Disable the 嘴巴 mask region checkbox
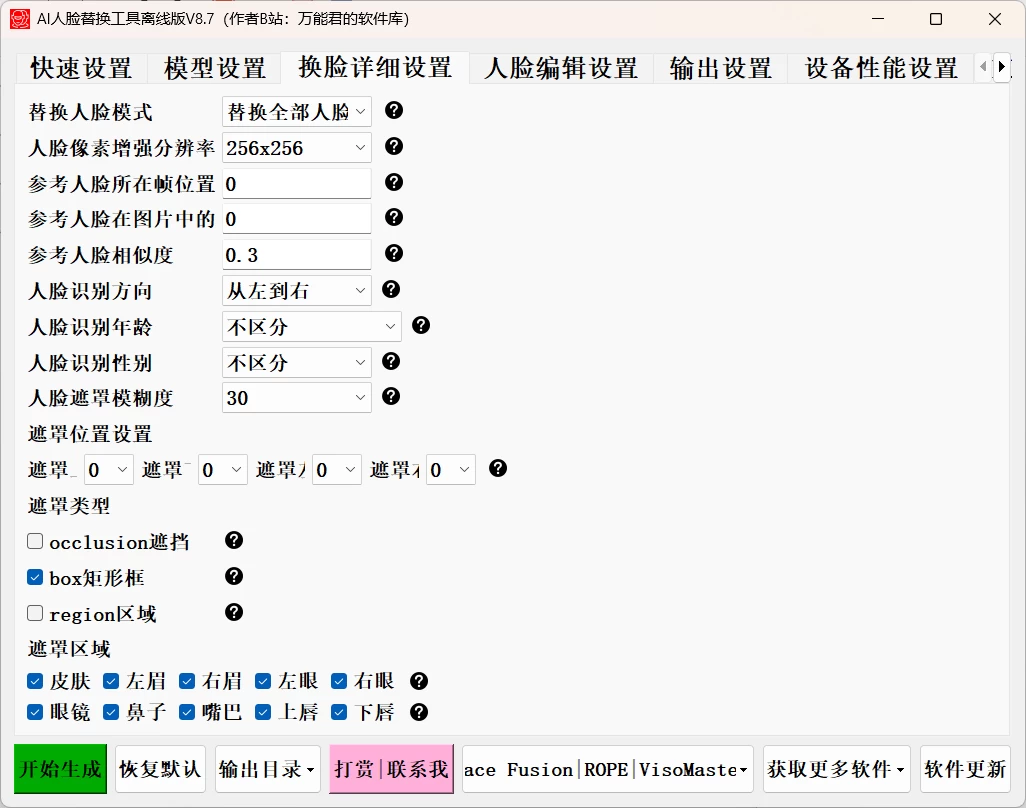This screenshot has width=1026, height=808. [186, 712]
